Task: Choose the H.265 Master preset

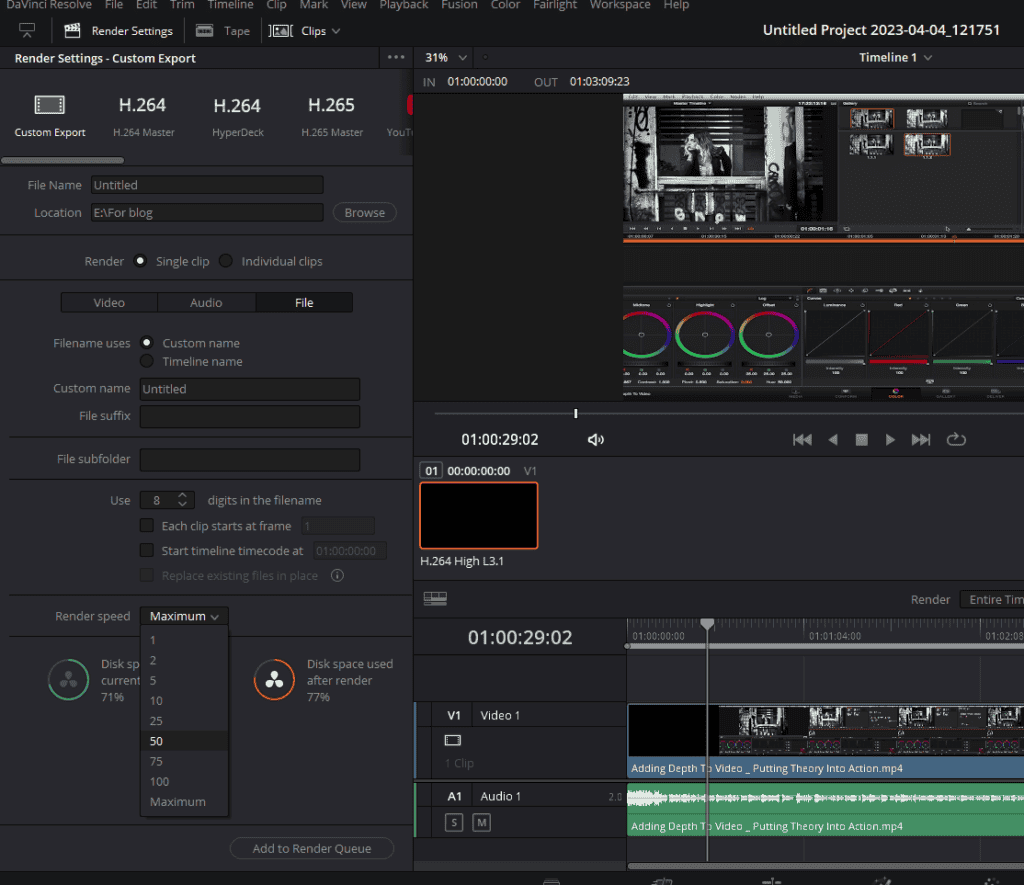Action: coord(332,116)
